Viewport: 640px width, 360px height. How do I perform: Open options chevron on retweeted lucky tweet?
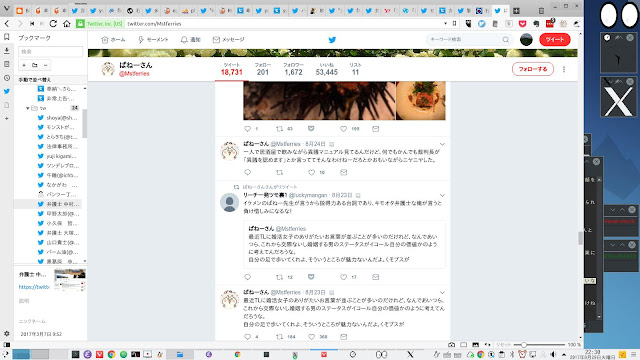pyautogui.click(x=442, y=196)
